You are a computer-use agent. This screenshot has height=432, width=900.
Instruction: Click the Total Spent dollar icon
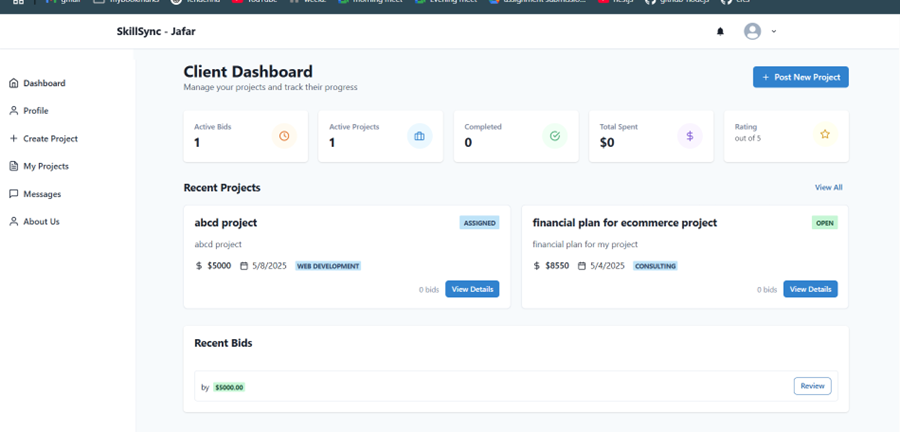coord(690,136)
